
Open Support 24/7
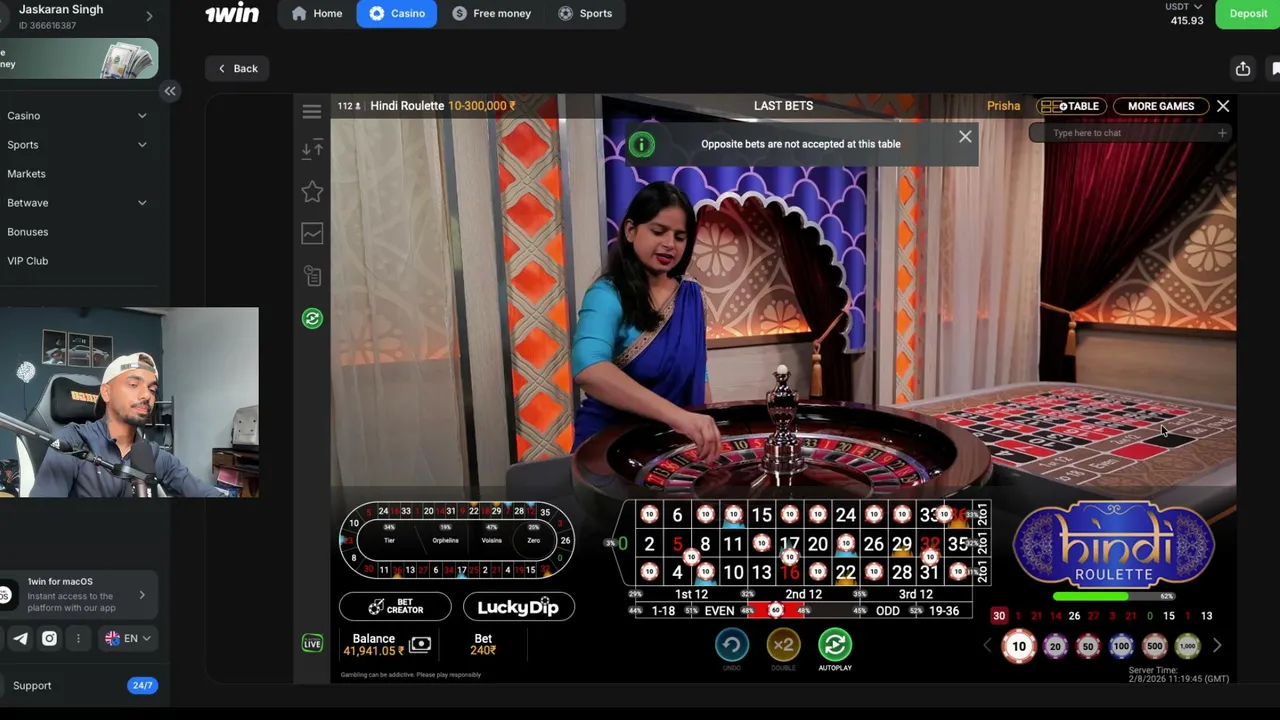point(79,686)
